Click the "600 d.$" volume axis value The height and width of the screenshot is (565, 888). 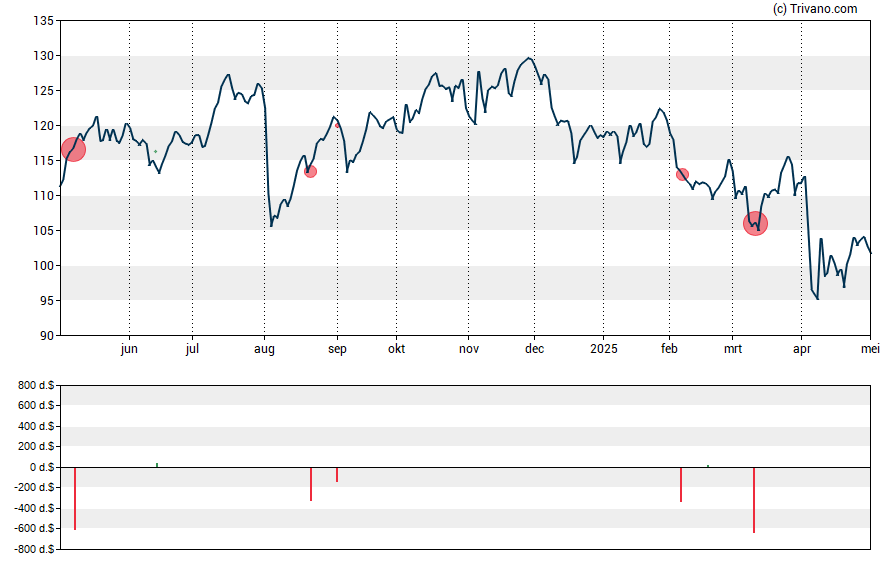click(36, 405)
